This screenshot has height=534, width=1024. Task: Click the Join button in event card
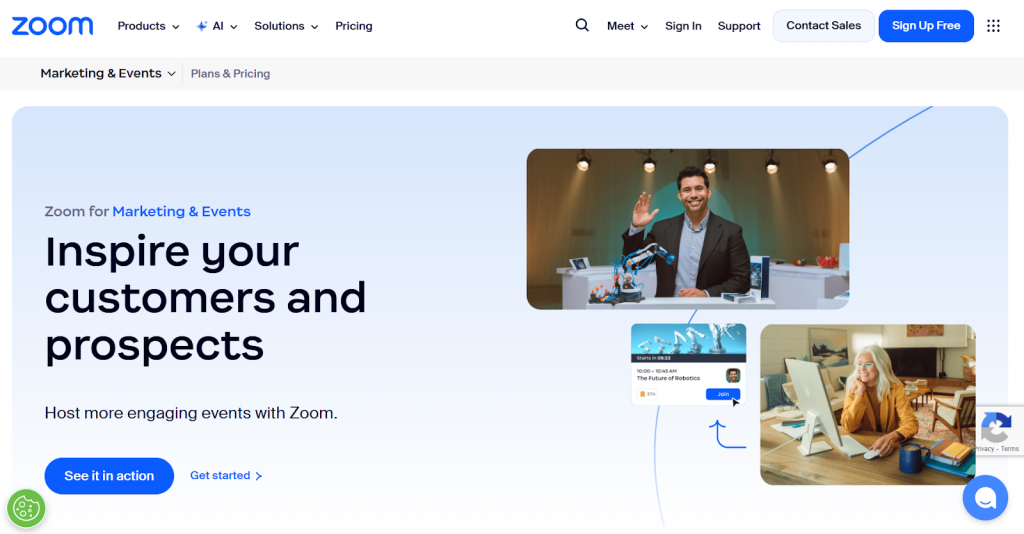tap(723, 394)
